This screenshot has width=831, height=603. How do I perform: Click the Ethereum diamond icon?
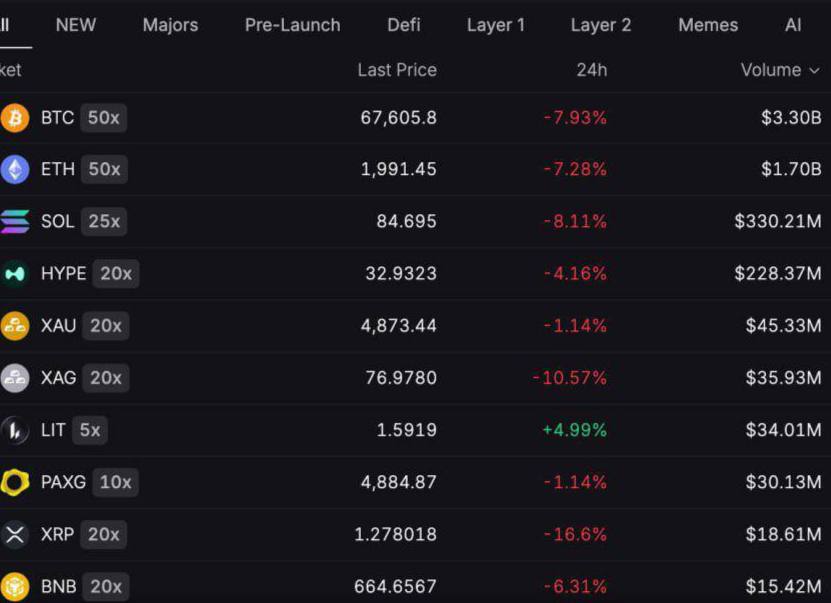point(15,170)
